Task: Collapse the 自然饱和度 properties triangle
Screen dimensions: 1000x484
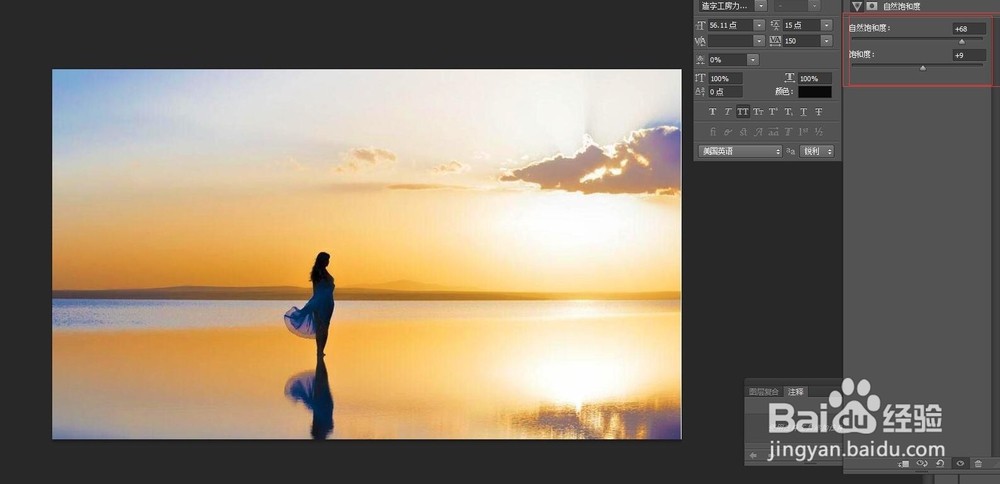Action: (857, 6)
